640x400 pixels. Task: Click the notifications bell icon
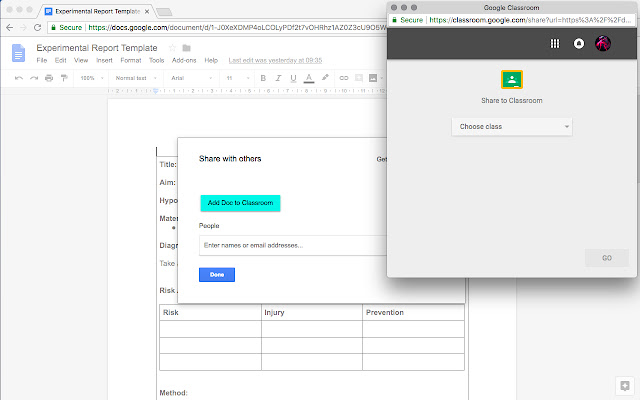(579, 43)
